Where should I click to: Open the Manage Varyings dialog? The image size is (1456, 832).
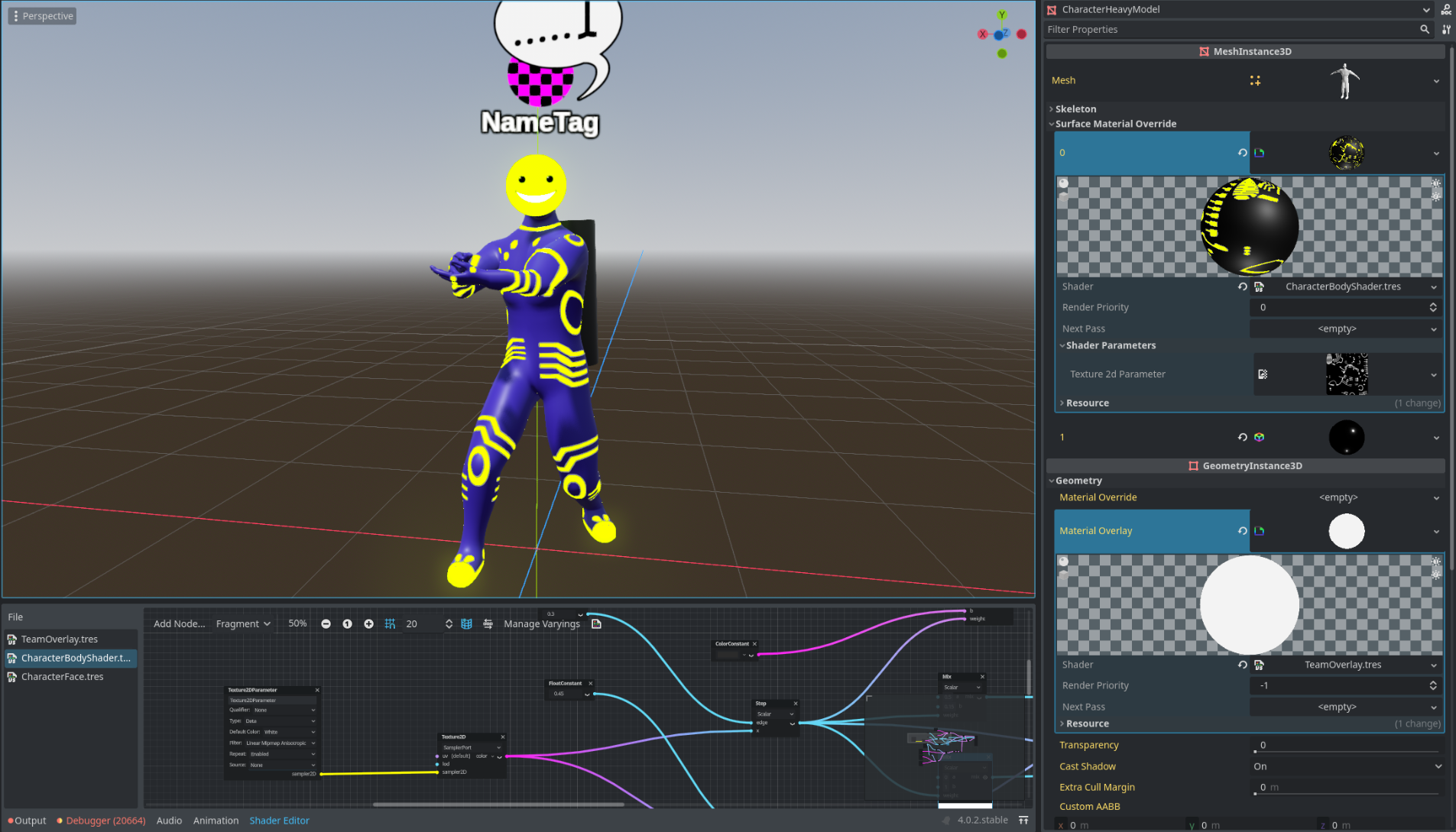tap(542, 623)
